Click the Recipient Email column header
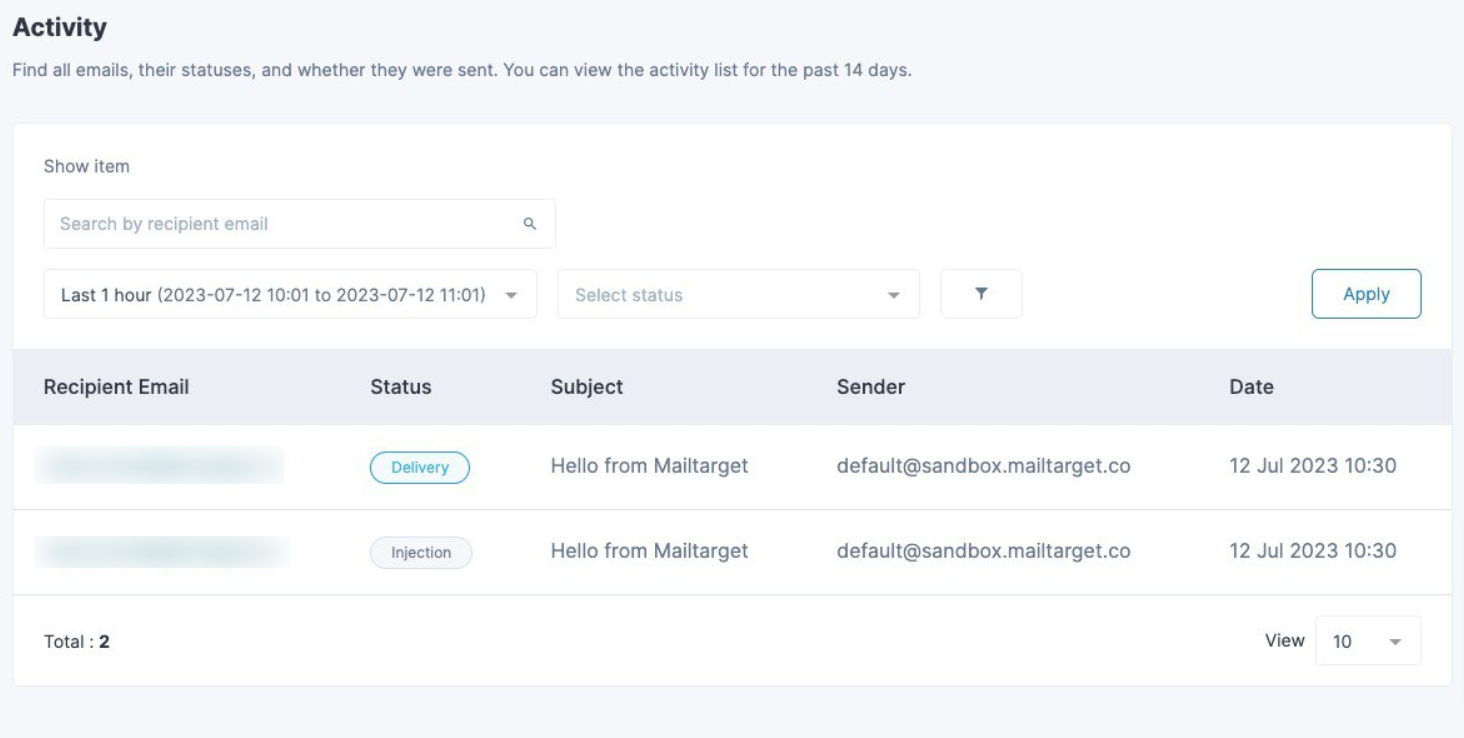1464x738 pixels. 116,387
